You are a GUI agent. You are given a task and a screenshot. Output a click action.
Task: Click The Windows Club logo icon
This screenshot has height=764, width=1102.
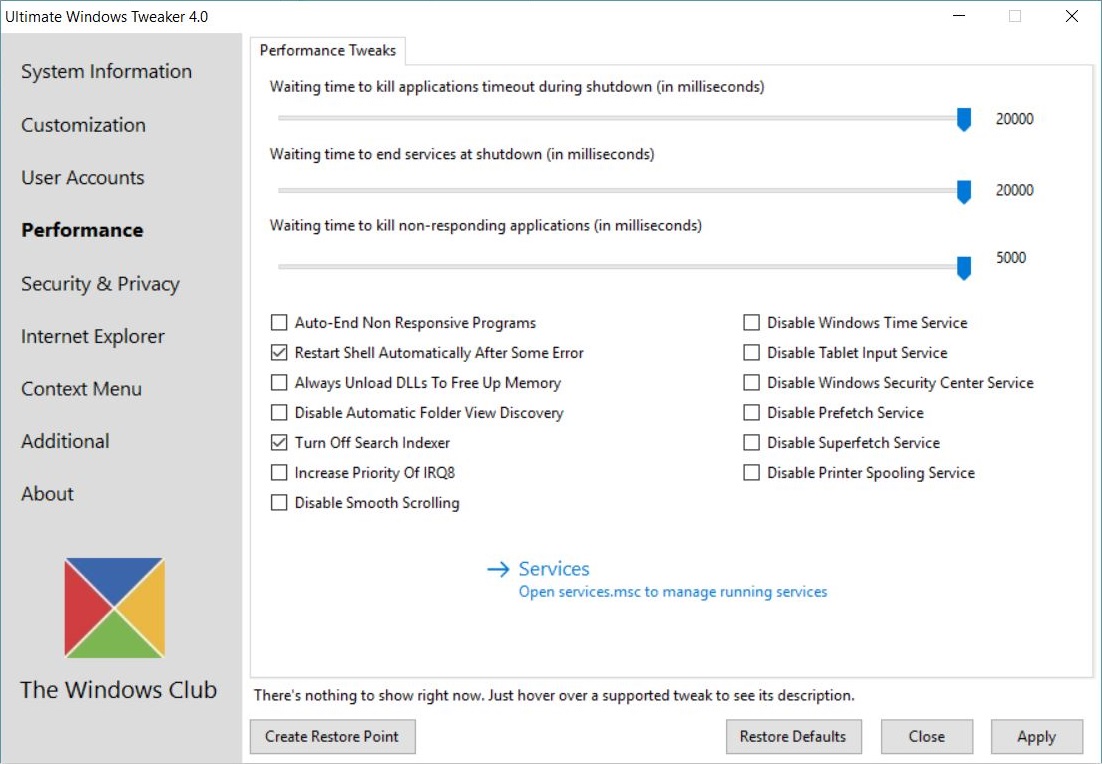pyautogui.click(x=114, y=607)
